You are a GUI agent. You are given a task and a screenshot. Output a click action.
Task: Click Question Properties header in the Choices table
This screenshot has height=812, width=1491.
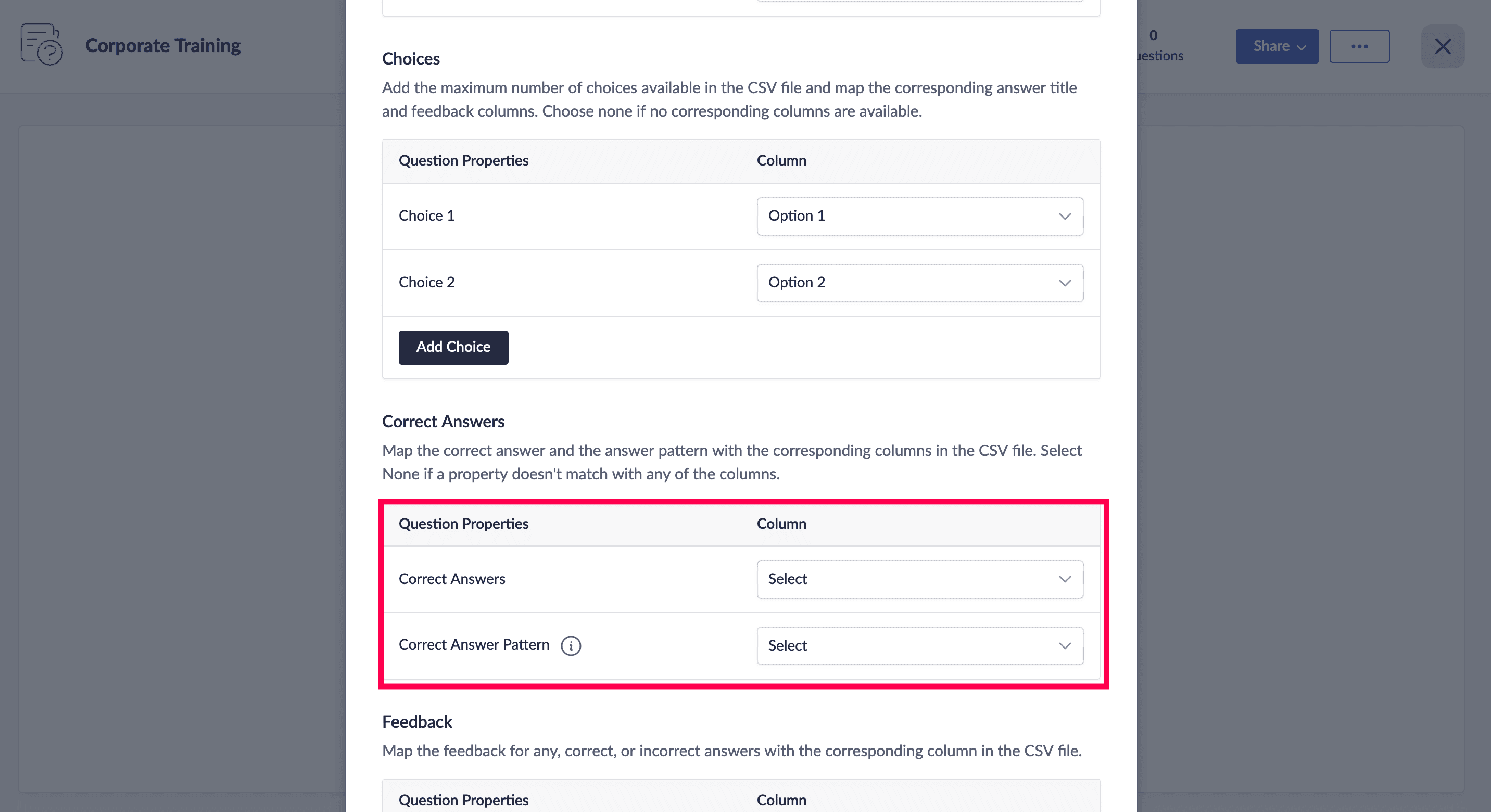tap(464, 161)
